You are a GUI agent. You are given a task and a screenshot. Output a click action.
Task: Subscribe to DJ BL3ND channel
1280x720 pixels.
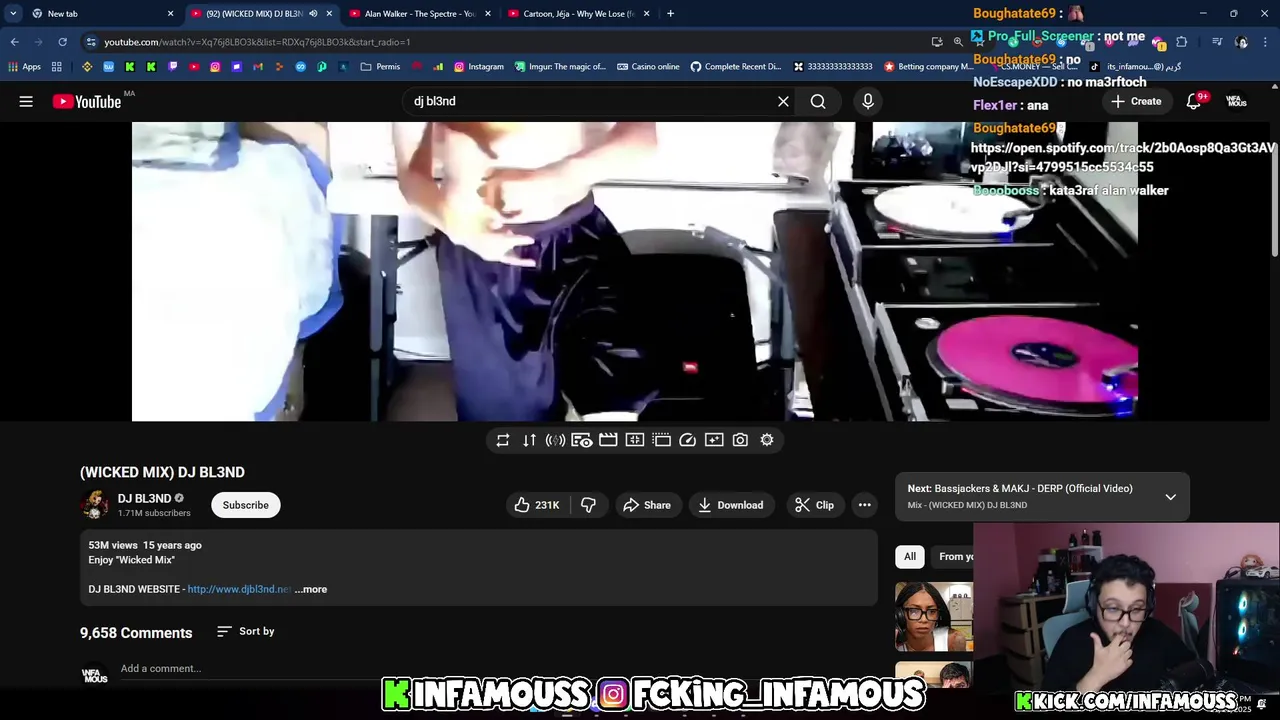(246, 505)
